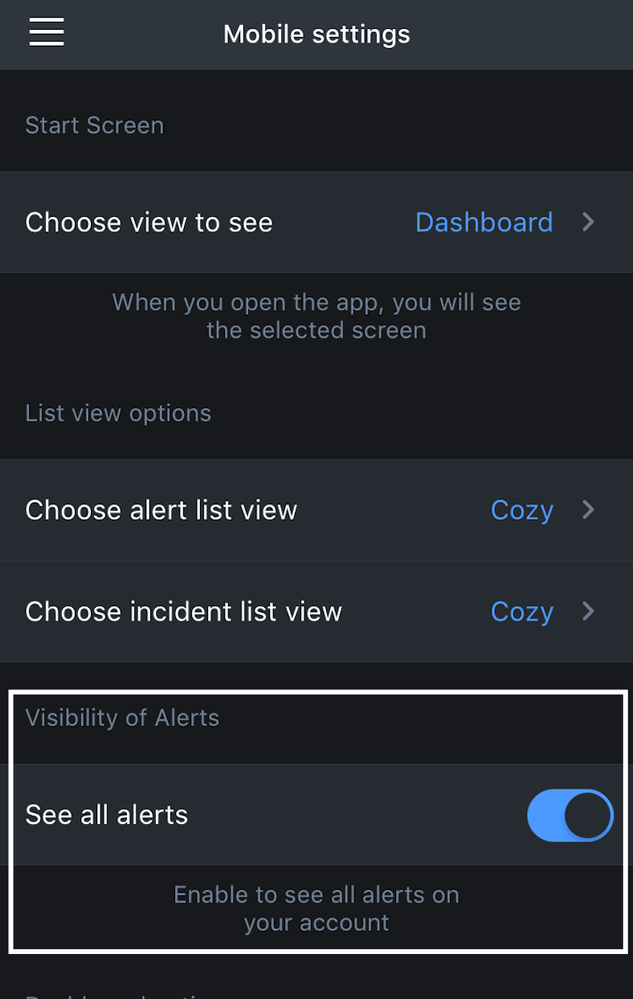Select the Choose incident list view row

click(x=184, y=612)
